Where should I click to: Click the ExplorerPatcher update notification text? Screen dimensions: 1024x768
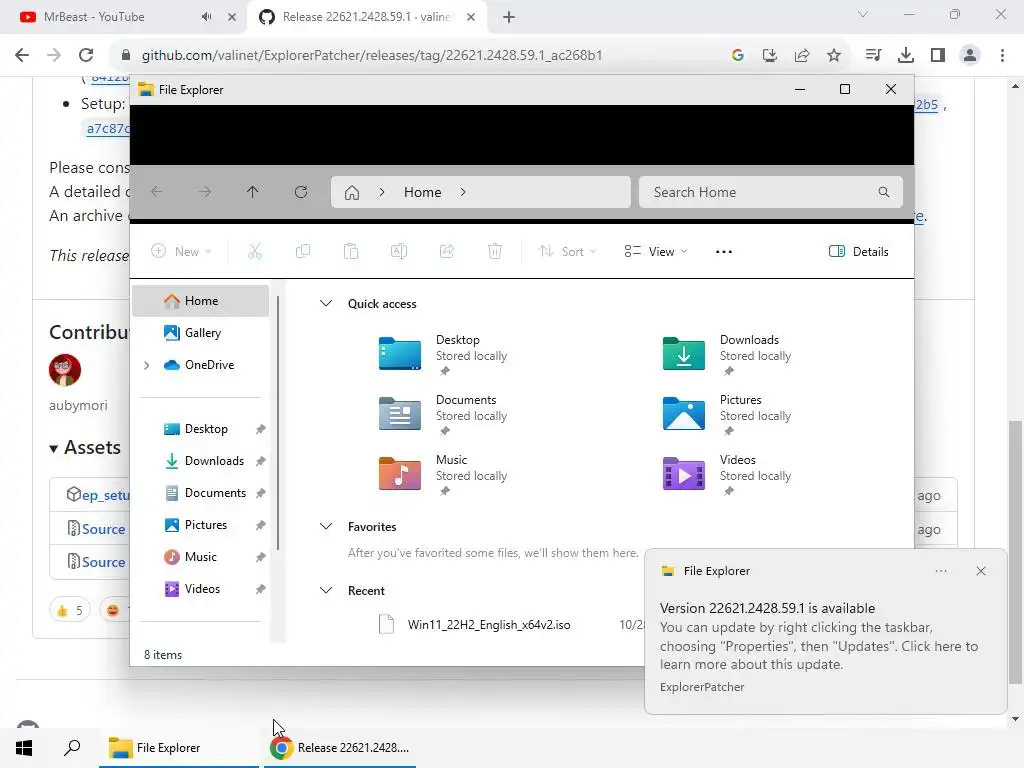pyautogui.click(x=818, y=637)
